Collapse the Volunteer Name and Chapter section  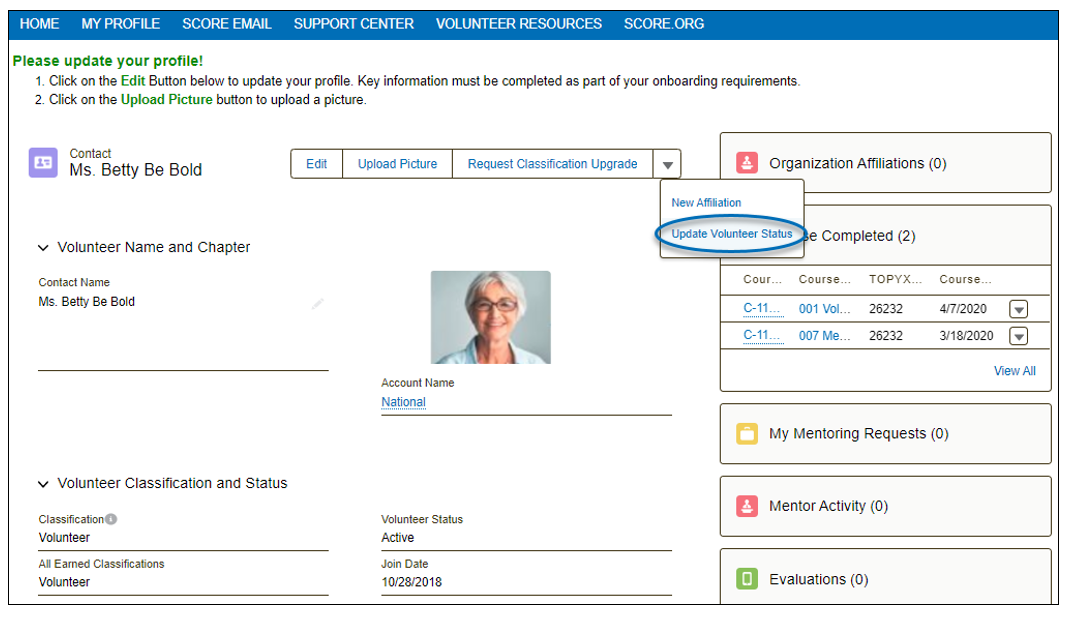tap(43, 248)
